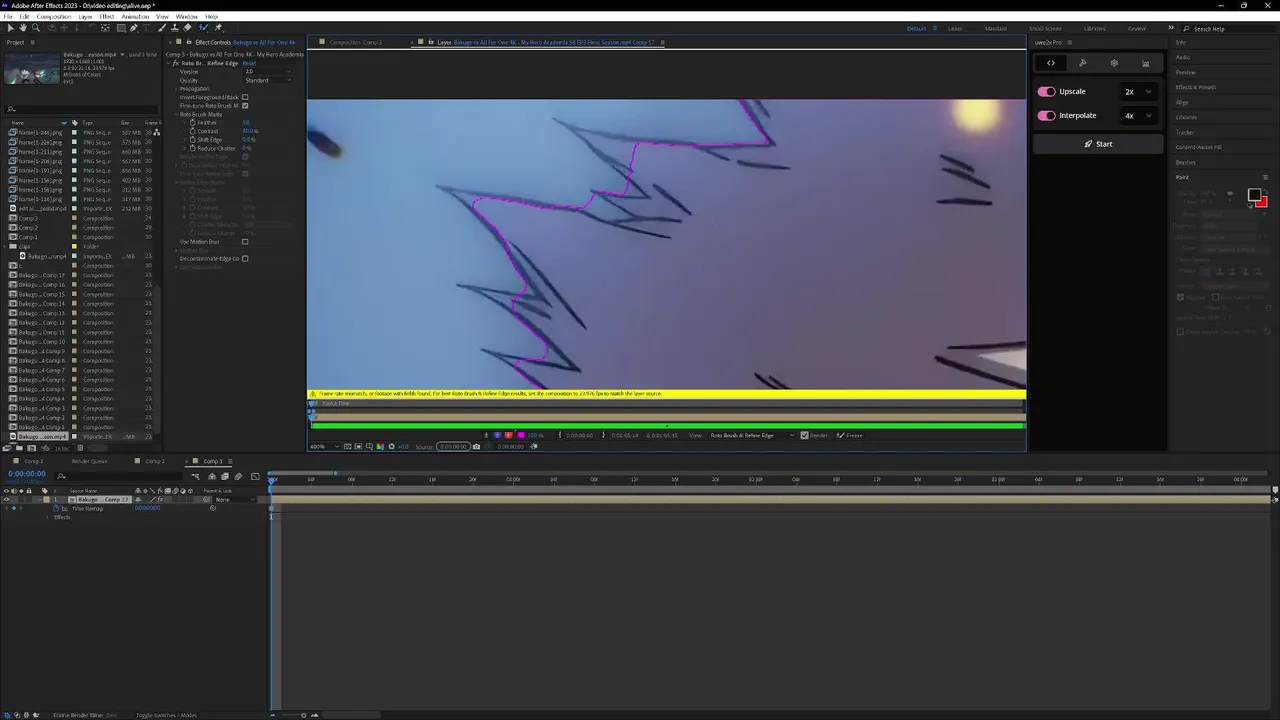The image size is (1280, 720).
Task: Open the Version 2.0 dropdown
Action: tap(268, 71)
